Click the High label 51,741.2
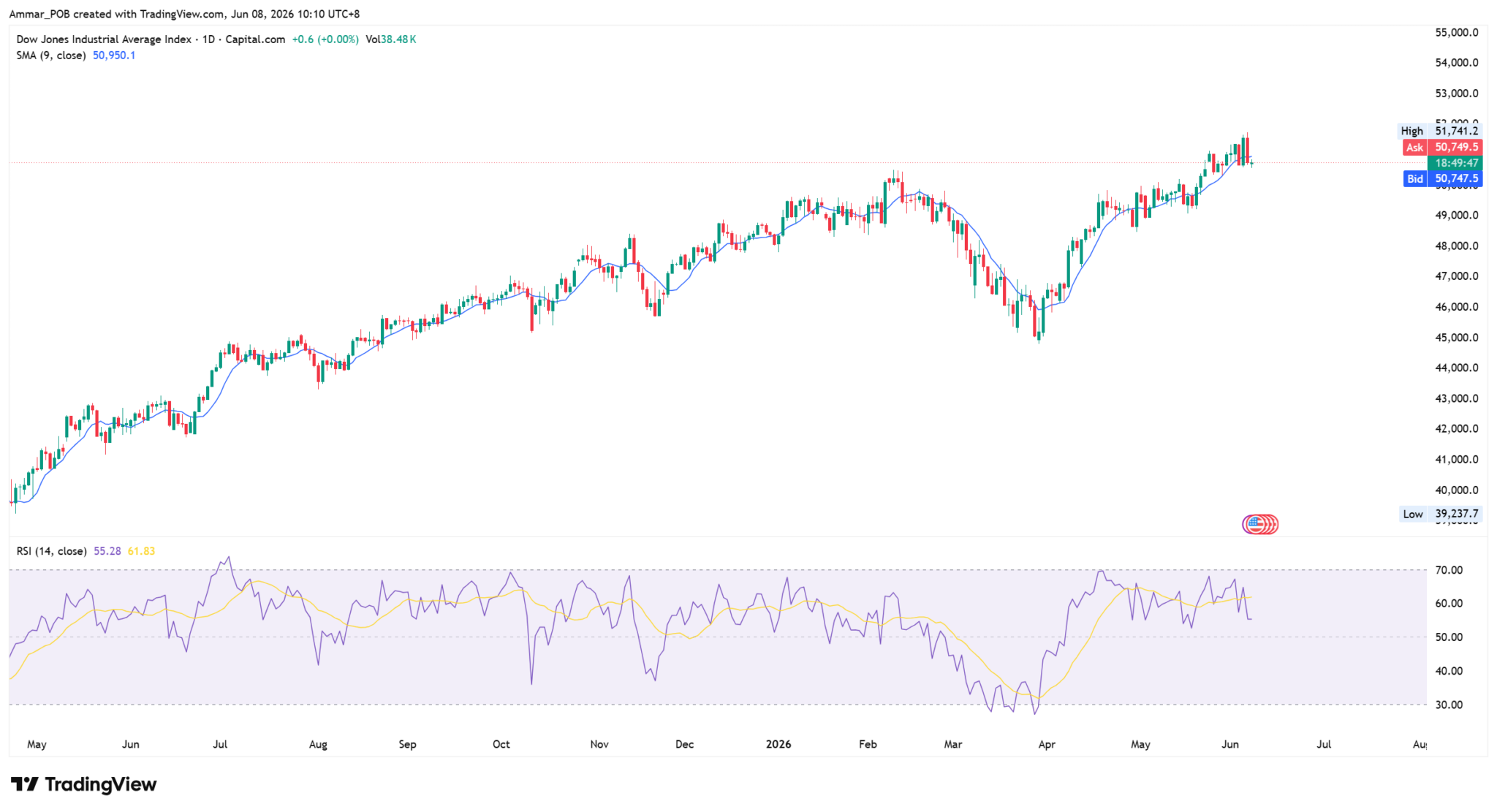Image resolution: width=1497 pixels, height=812 pixels. (x=1440, y=131)
